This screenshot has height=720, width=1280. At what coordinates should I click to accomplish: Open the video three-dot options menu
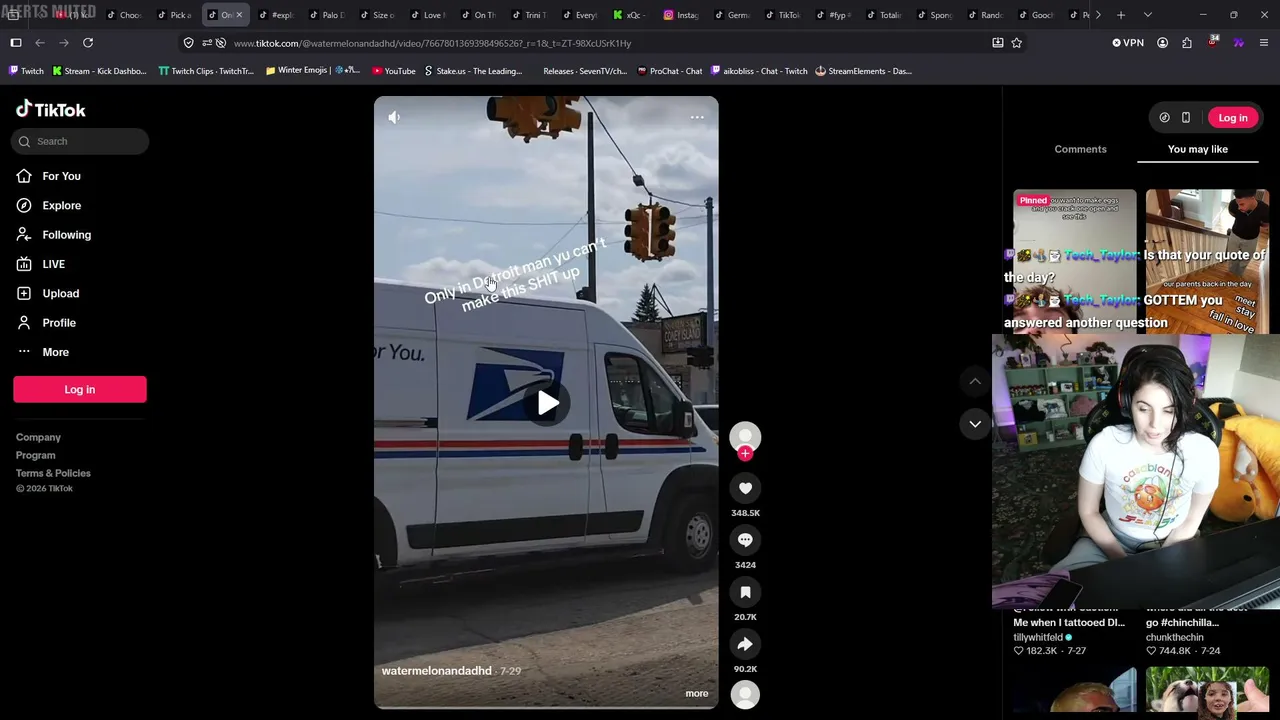(697, 117)
